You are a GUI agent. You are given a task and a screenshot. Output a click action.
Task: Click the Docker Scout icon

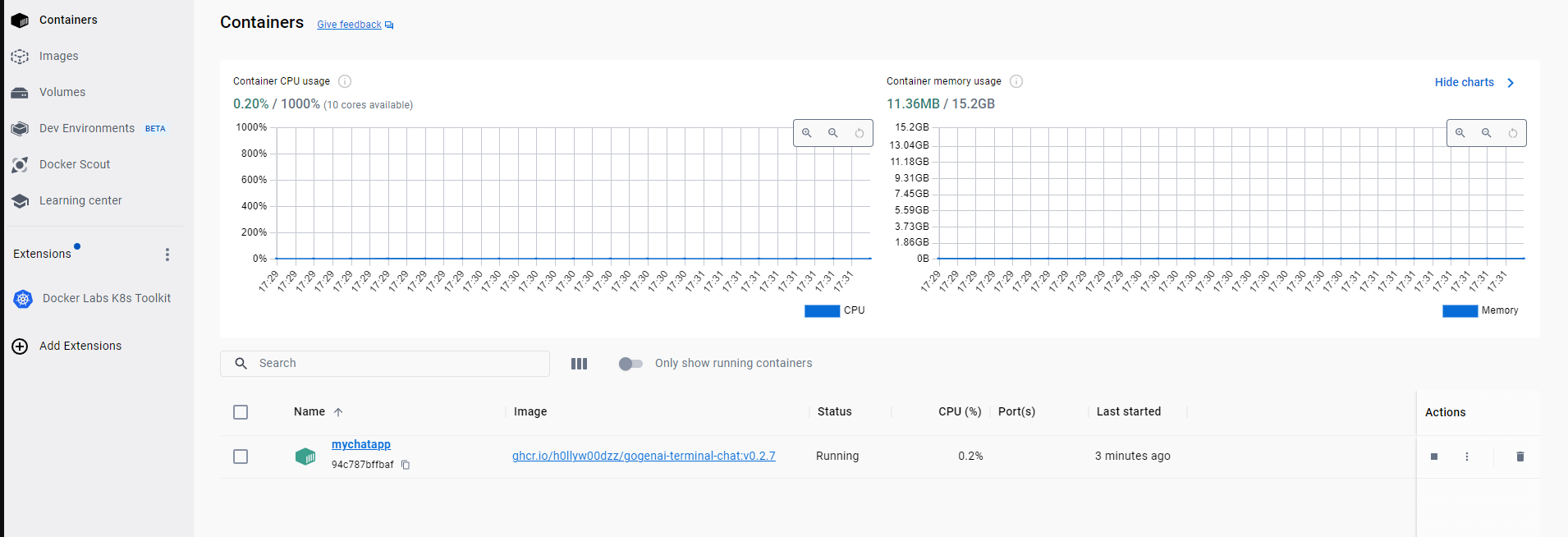20,164
